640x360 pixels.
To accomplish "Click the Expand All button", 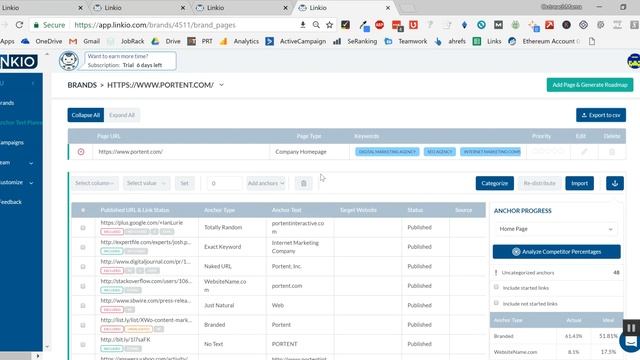I will pos(122,115).
